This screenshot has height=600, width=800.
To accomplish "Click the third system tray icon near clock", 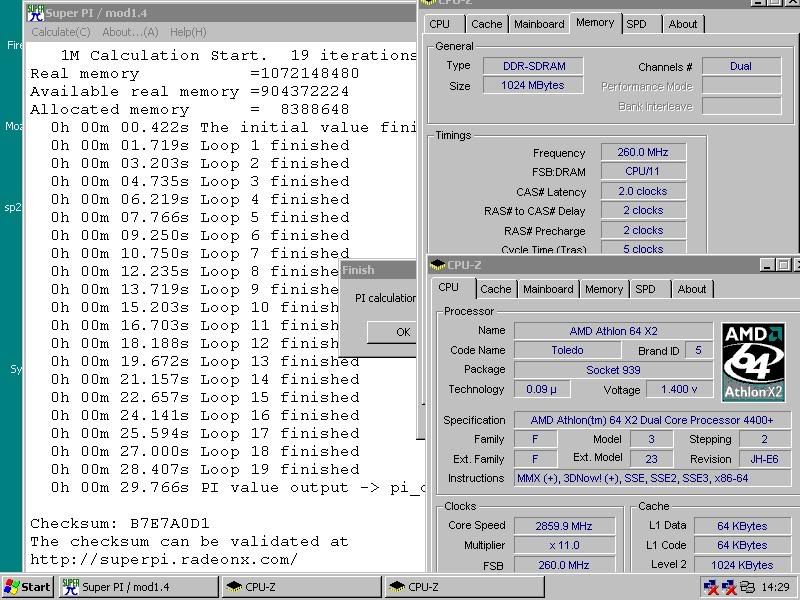I will [x=747, y=587].
